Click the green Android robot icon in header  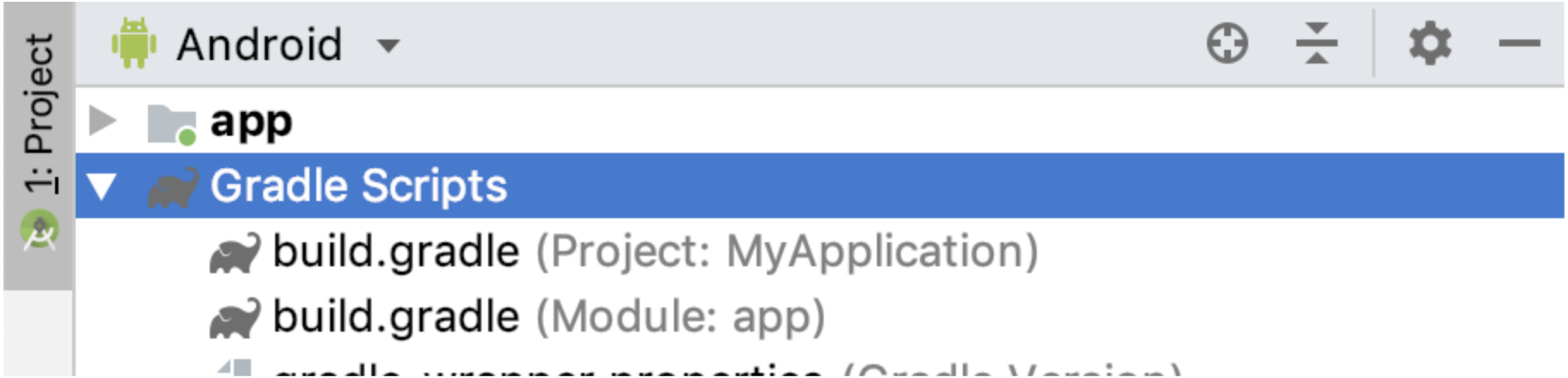pyautogui.click(x=133, y=43)
